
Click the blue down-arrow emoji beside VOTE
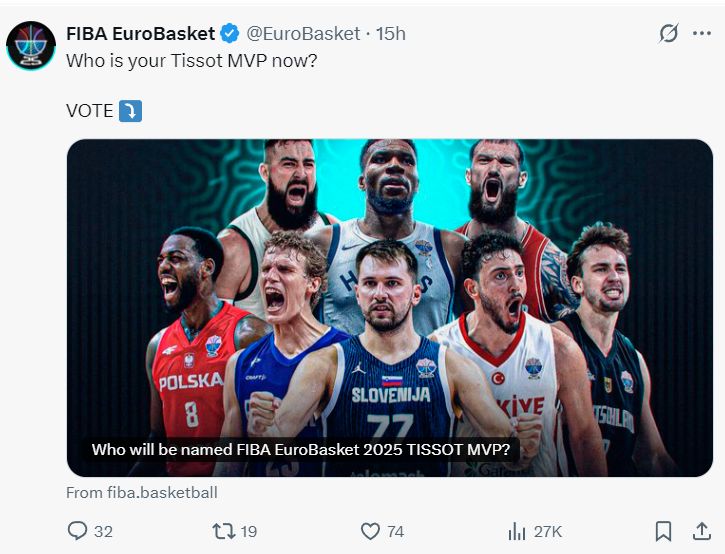[130, 111]
